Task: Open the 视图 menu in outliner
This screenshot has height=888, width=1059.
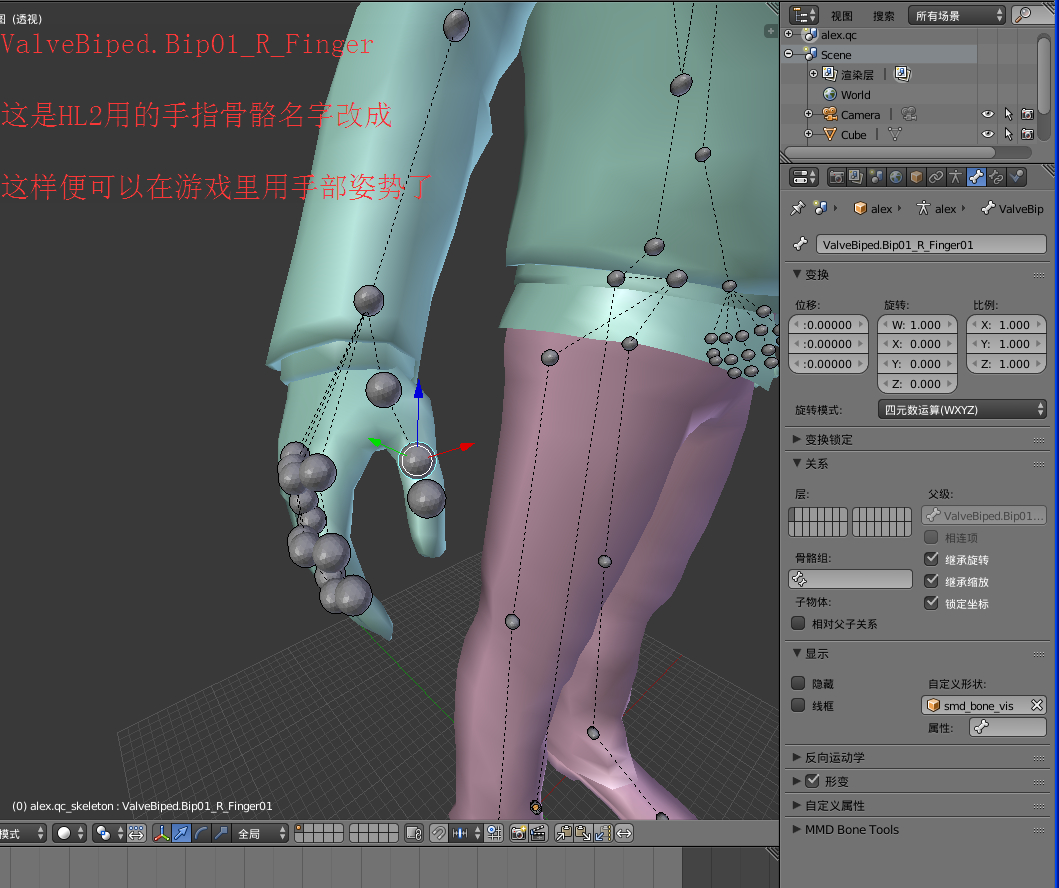Action: [x=842, y=16]
